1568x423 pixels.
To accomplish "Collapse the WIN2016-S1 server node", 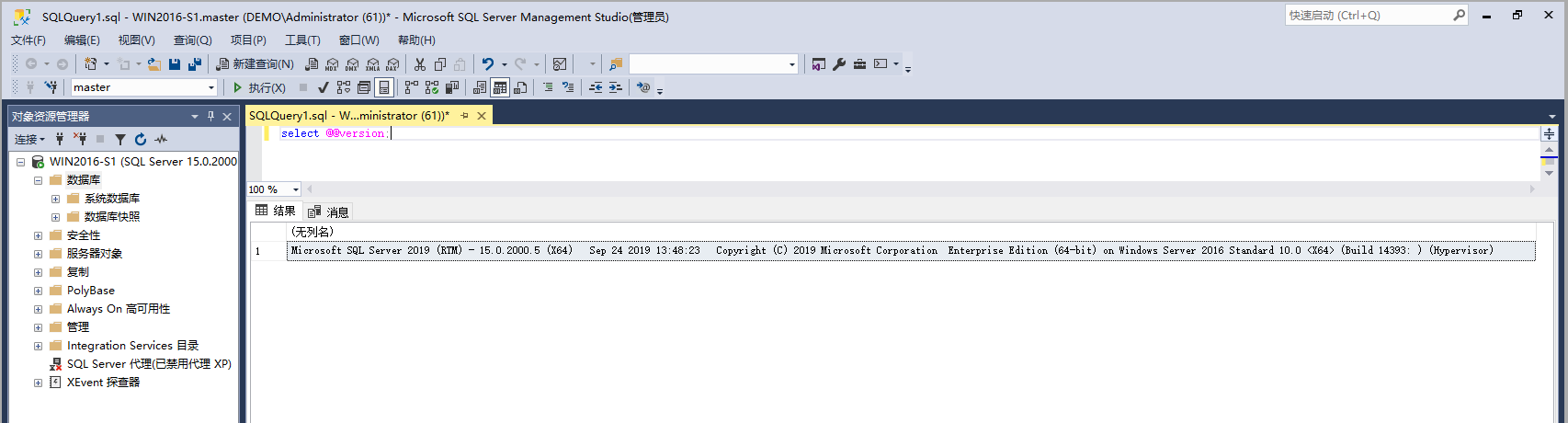I will (x=20, y=162).
